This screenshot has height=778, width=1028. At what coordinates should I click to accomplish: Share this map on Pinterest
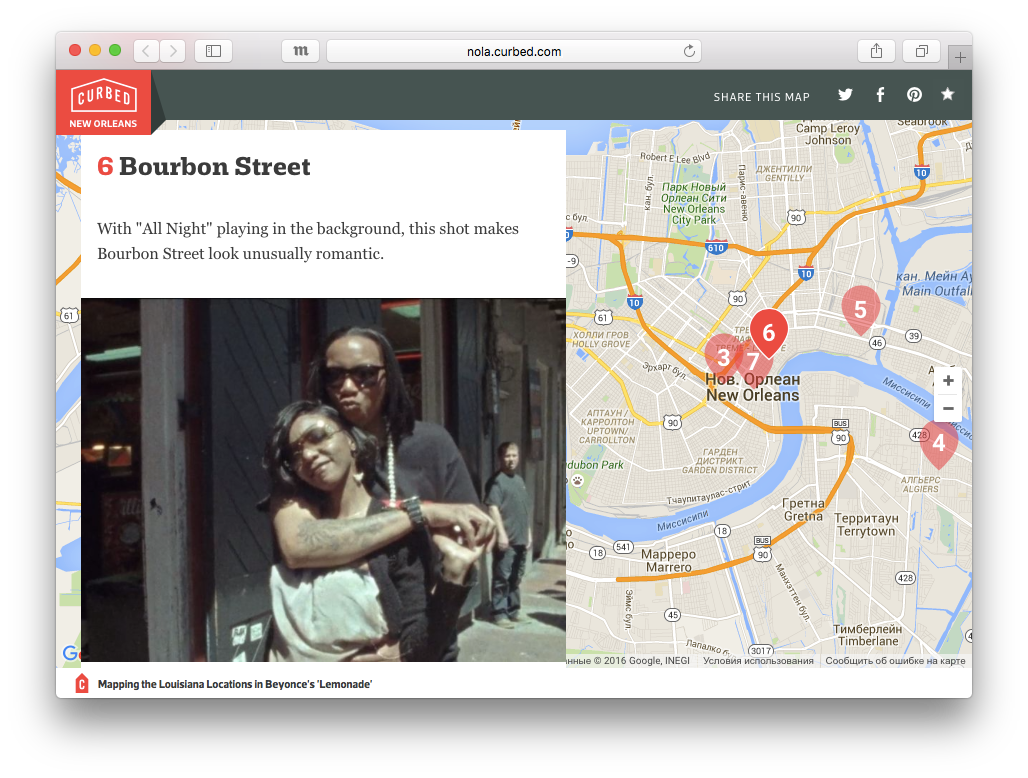pos(914,95)
